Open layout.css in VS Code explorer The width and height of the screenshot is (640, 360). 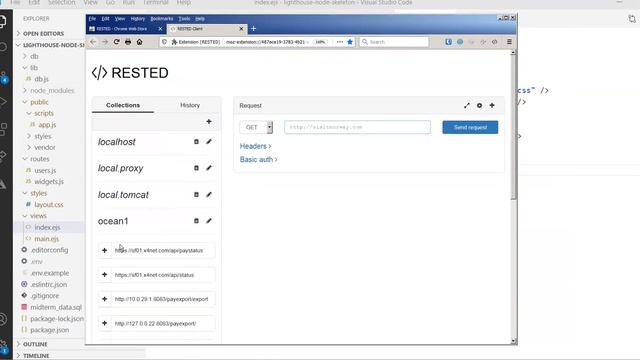[x=49, y=204]
